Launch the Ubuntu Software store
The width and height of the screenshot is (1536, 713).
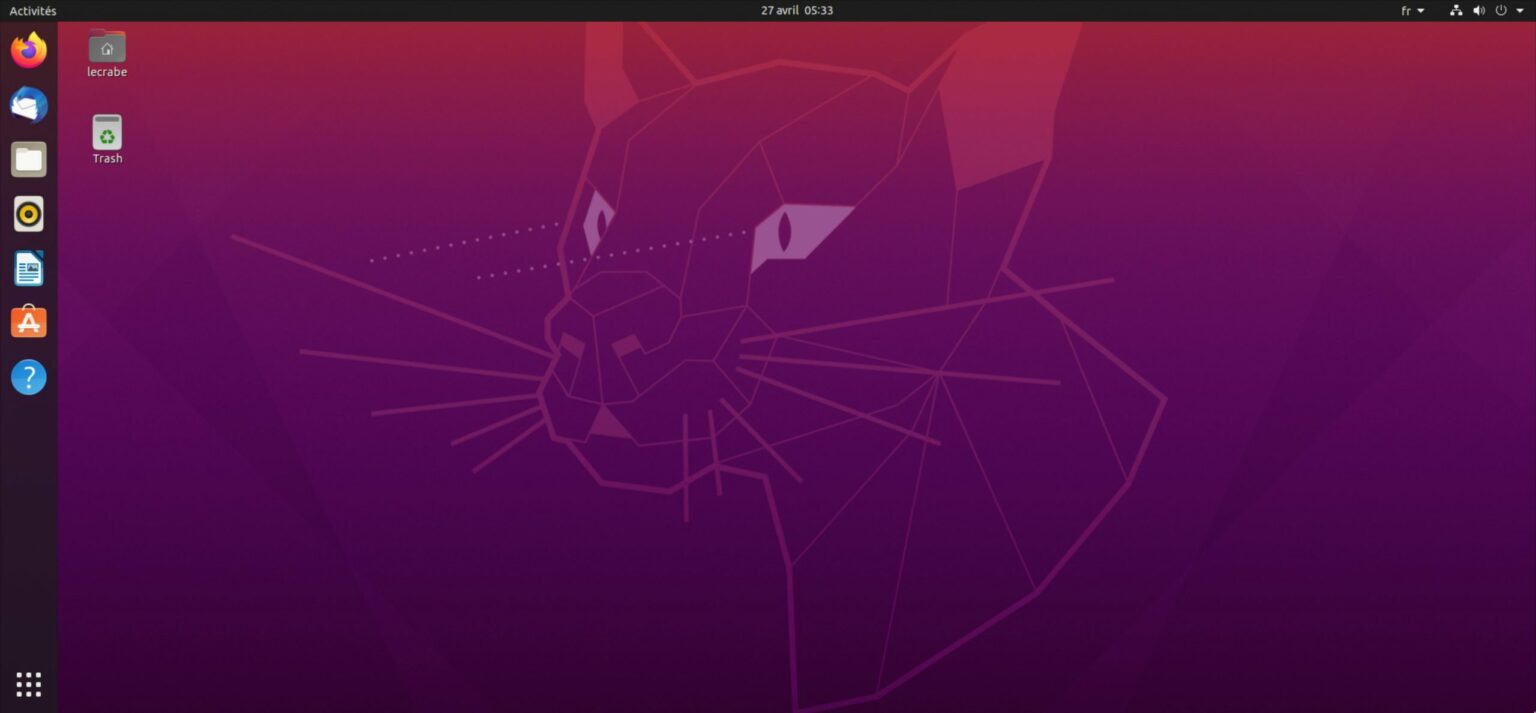[28, 322]
